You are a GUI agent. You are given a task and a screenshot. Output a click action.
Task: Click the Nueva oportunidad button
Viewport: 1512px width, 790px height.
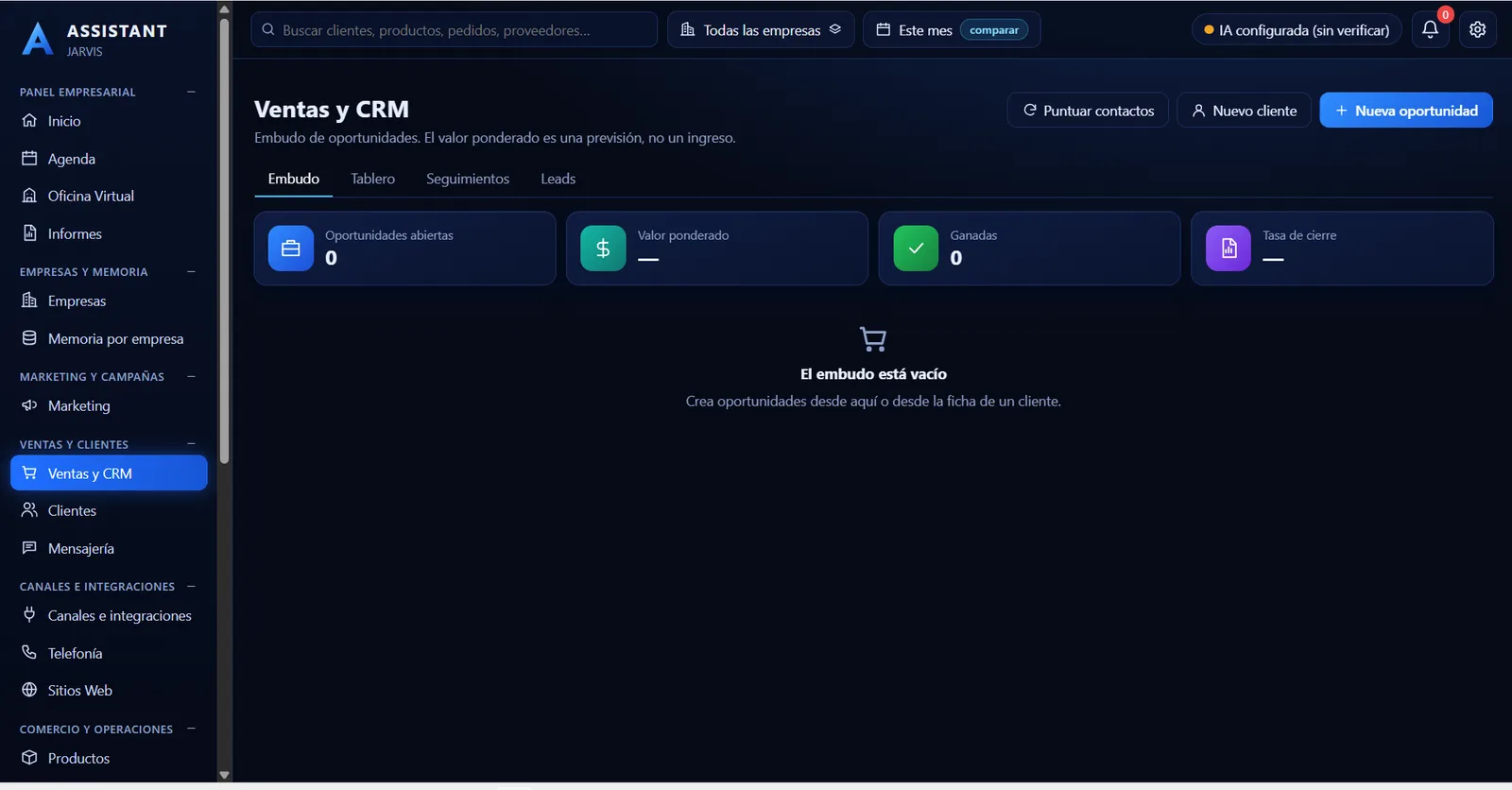click(x=1406, y=111)
